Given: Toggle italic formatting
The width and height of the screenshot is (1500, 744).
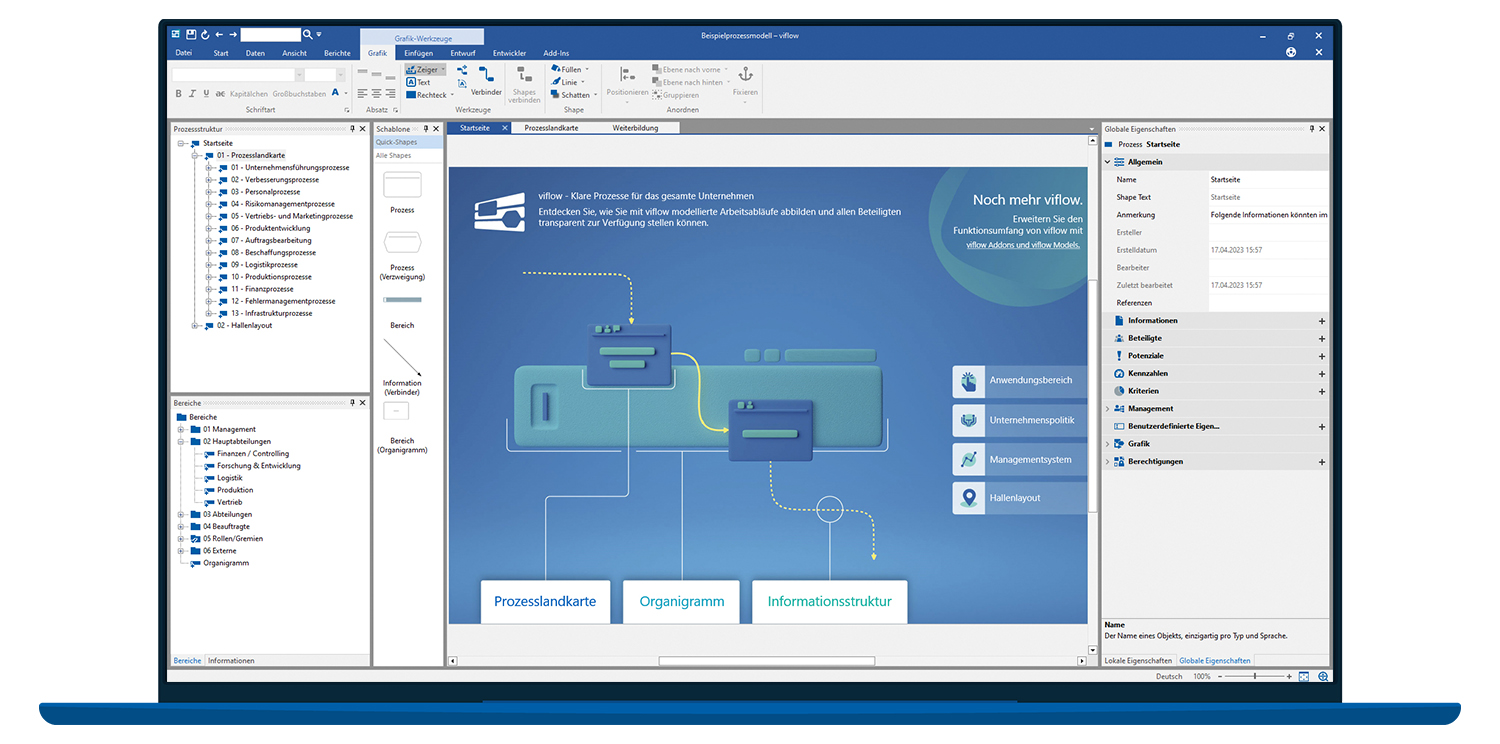Looking at the screenshot, I should point(192,92).
